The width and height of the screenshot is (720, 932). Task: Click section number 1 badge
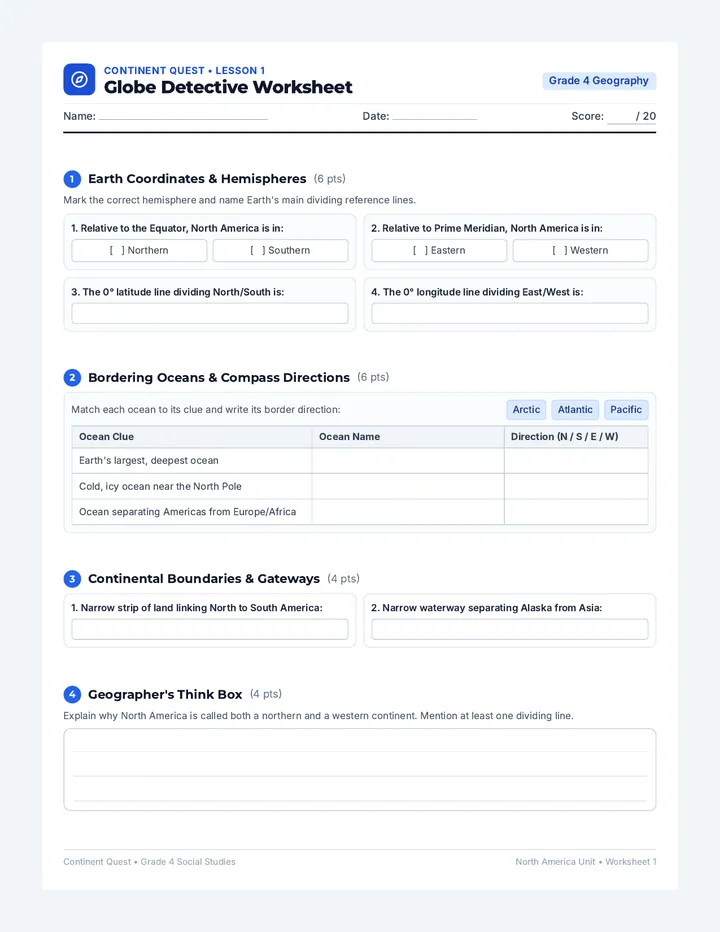click(72, 179)
